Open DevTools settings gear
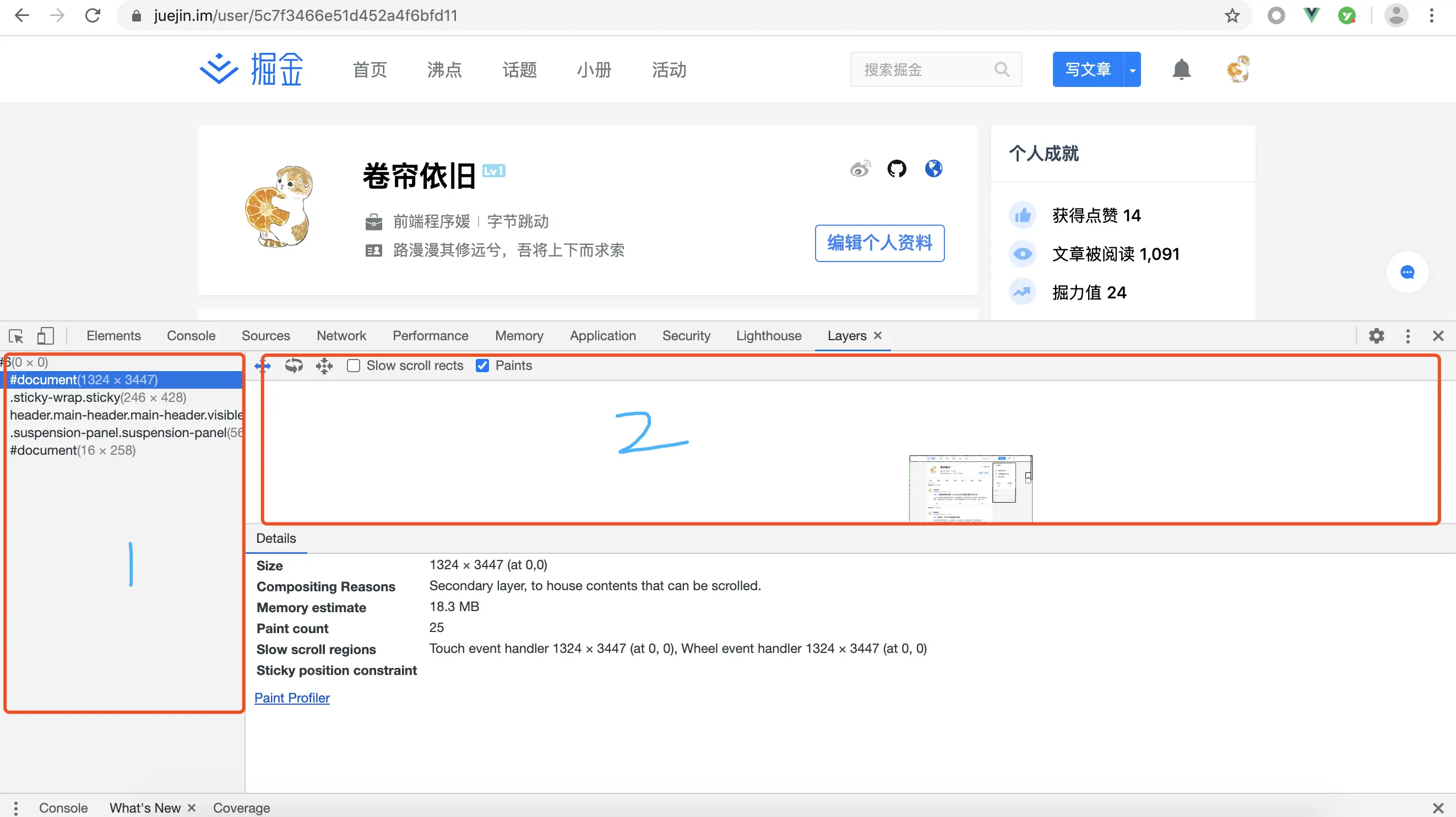 pyautogui.click(x=1376, y=336)
